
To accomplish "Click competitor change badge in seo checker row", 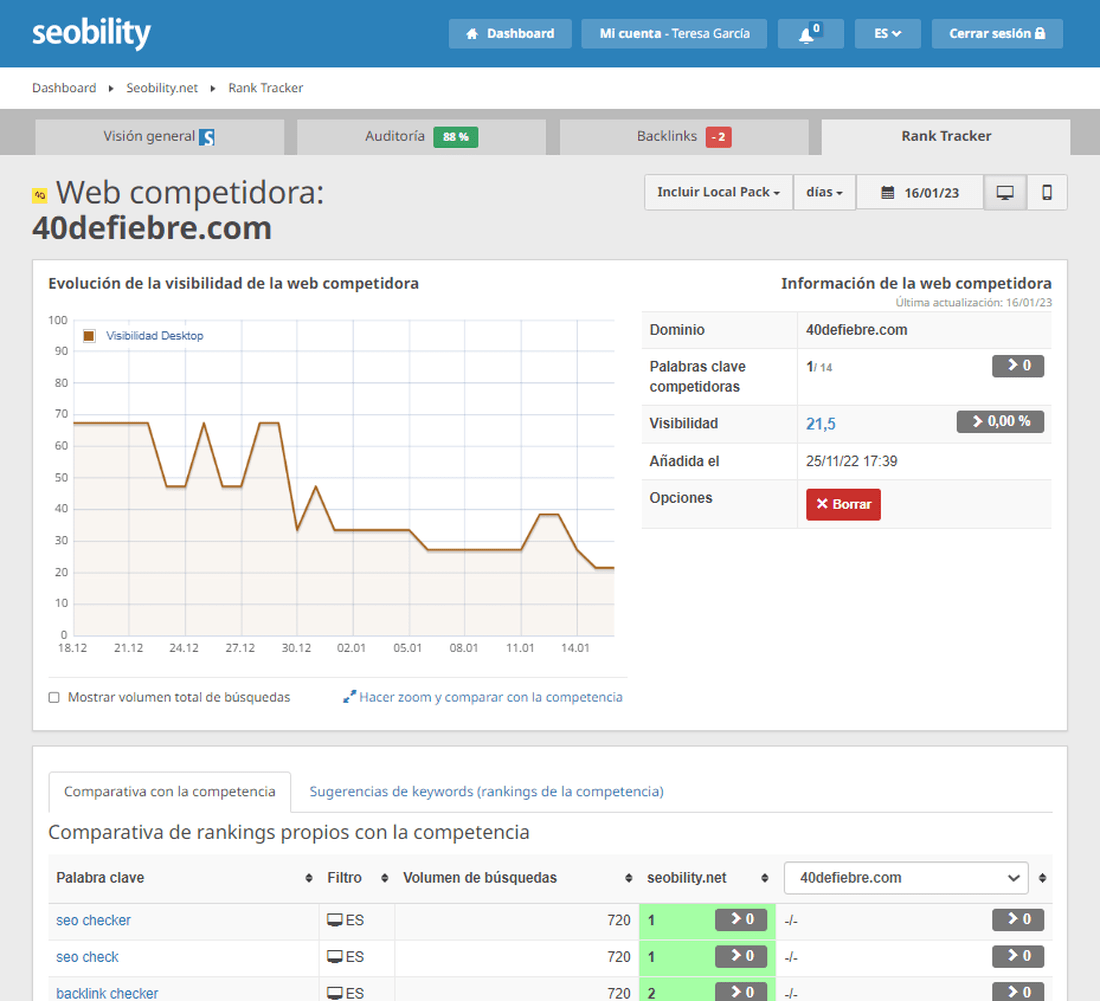I will click(1018, 920).
